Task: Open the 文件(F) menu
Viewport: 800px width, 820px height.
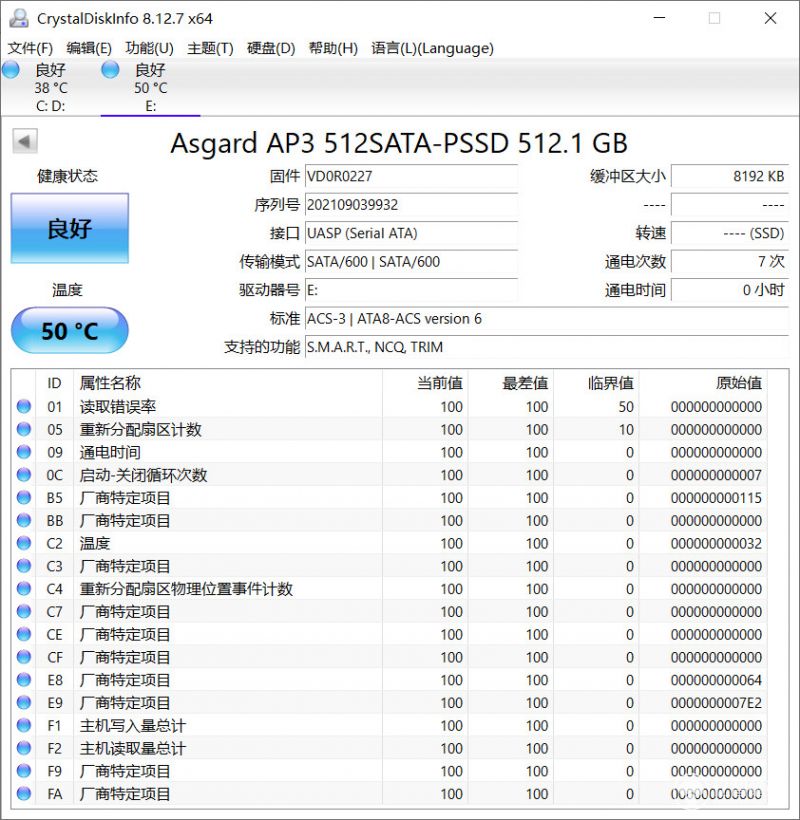Action: pos(30,48)
